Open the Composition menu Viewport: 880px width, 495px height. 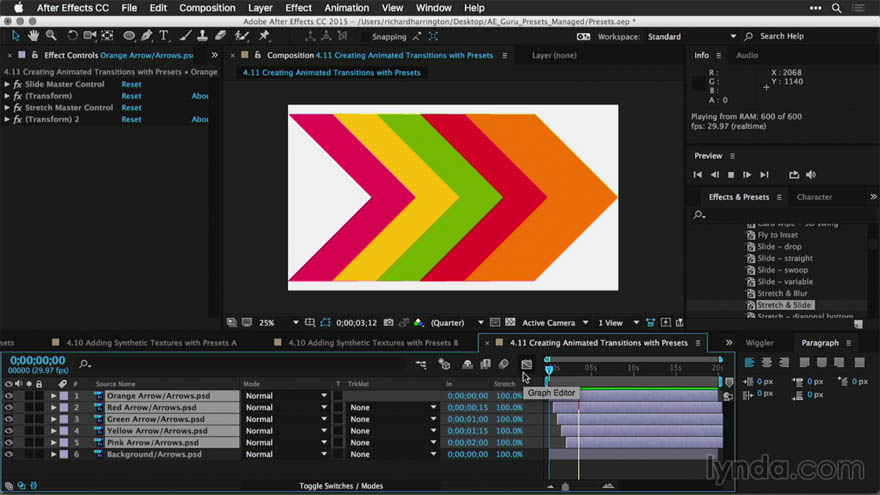click(x=207, y=8)
